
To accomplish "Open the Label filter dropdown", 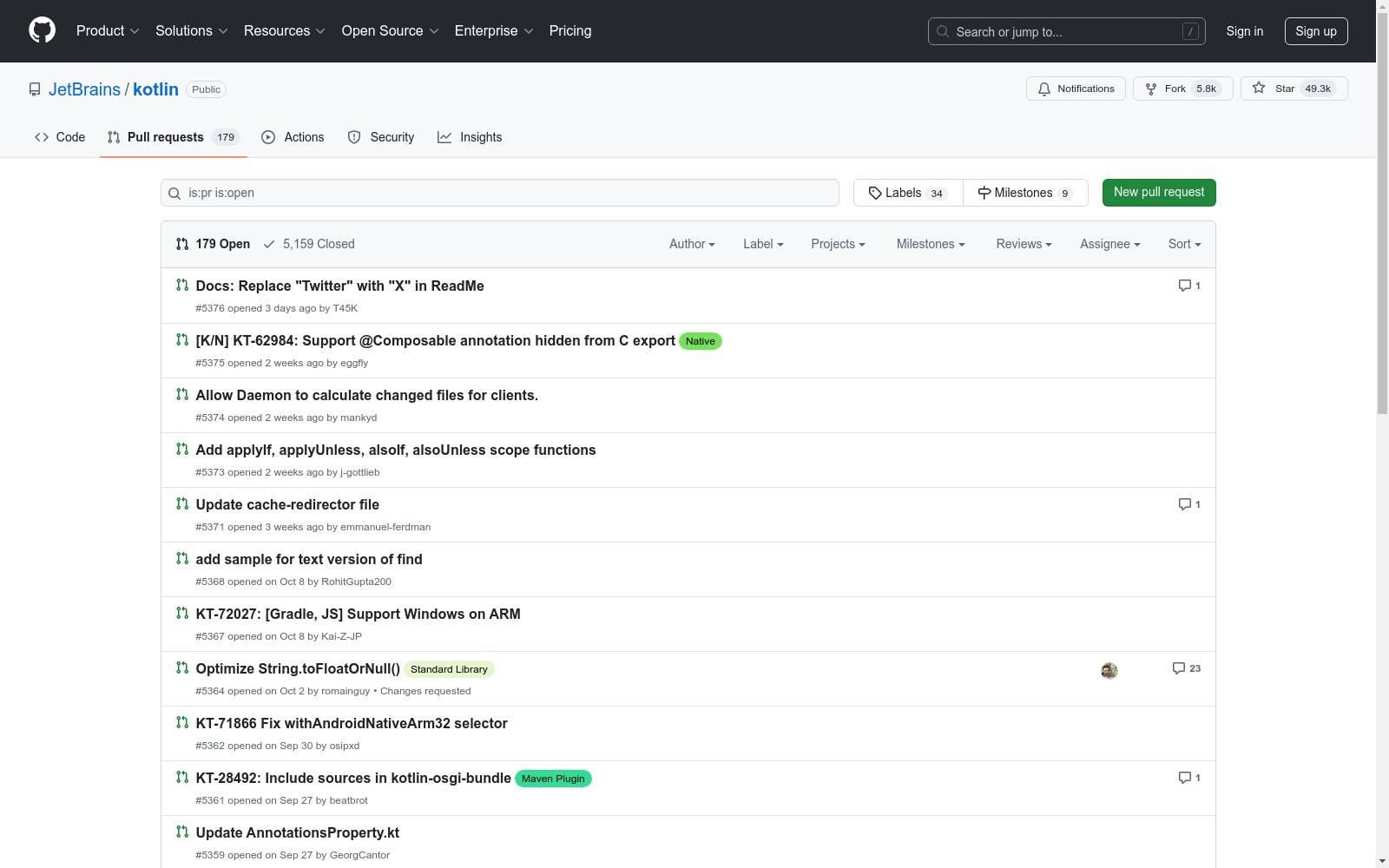I will coord(763,244).
